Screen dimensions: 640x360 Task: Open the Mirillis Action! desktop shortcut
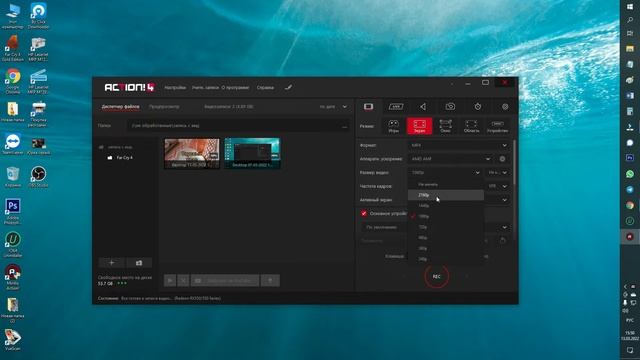13,276
